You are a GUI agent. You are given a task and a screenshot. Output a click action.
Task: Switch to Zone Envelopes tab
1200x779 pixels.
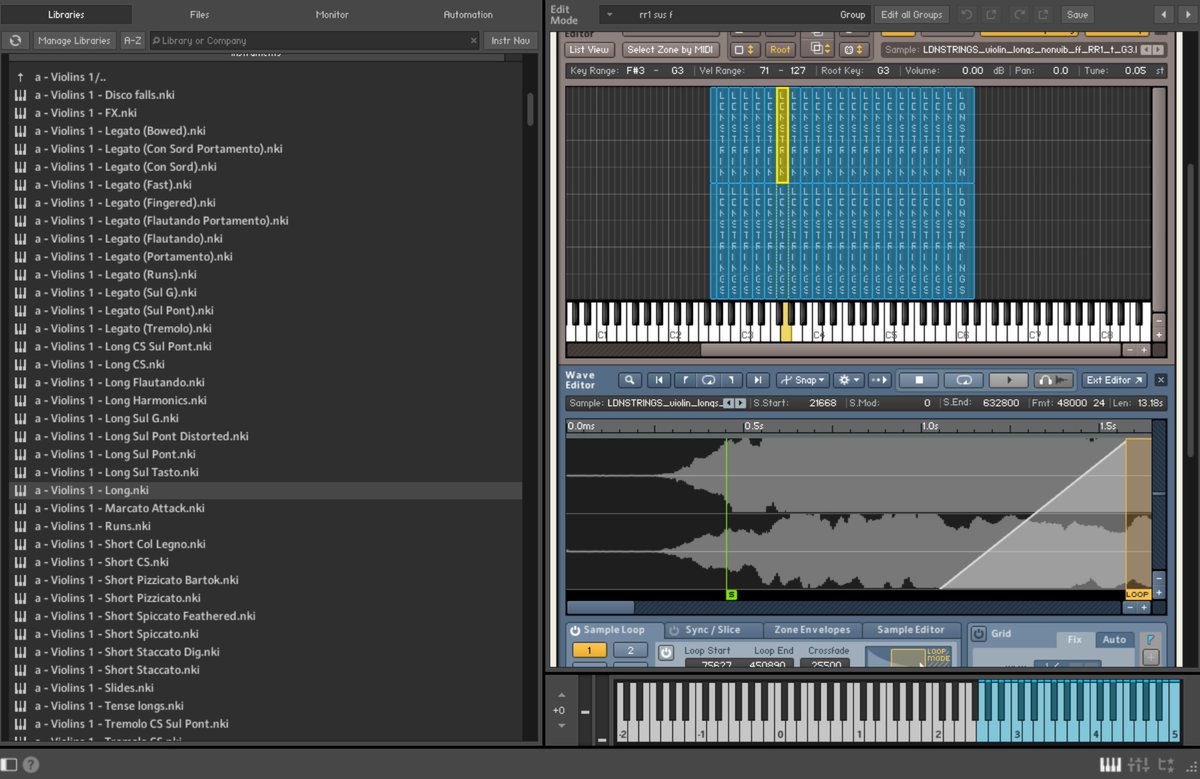813,630
